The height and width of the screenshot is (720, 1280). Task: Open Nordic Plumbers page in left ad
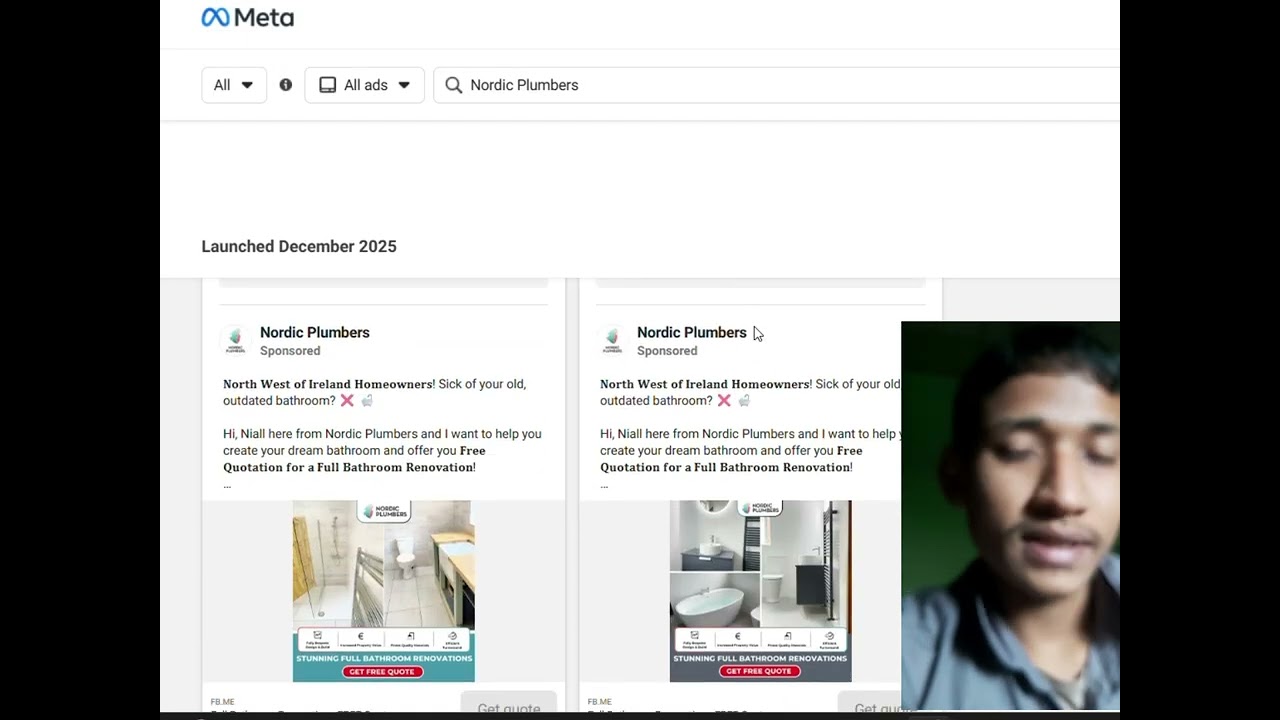[x=315, y=332]
